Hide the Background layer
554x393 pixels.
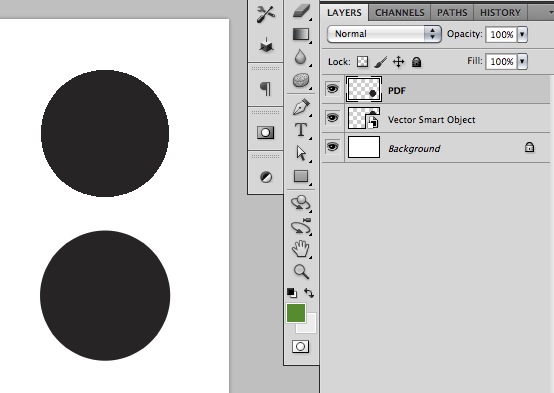(x=332, y=146)
